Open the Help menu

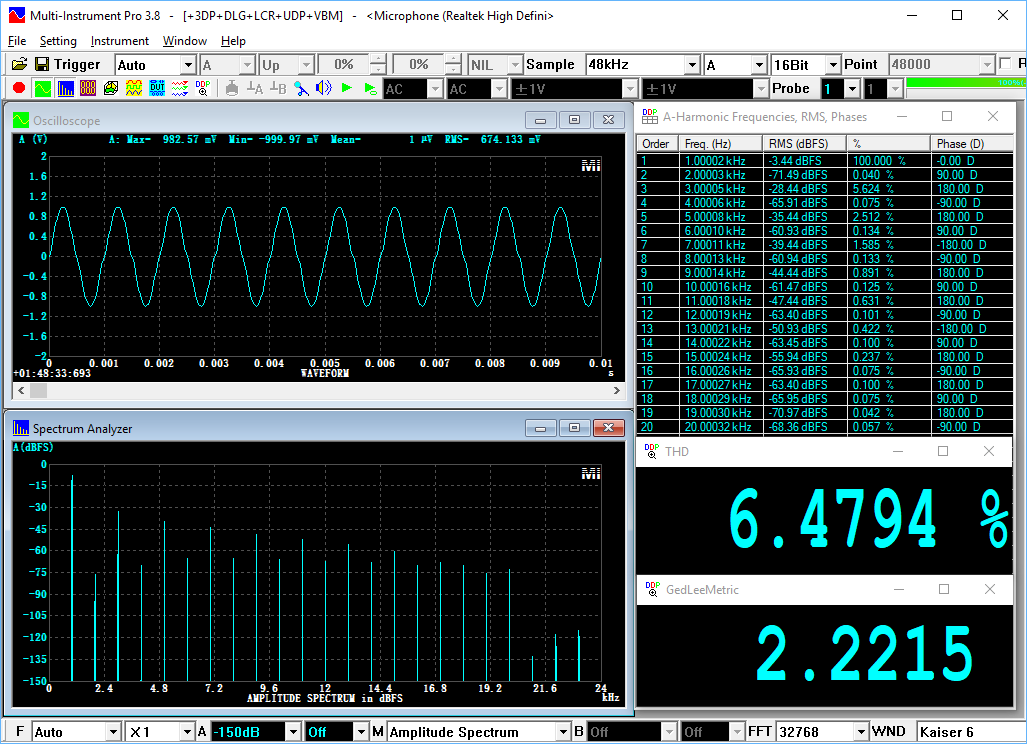(x=233, y=41)
